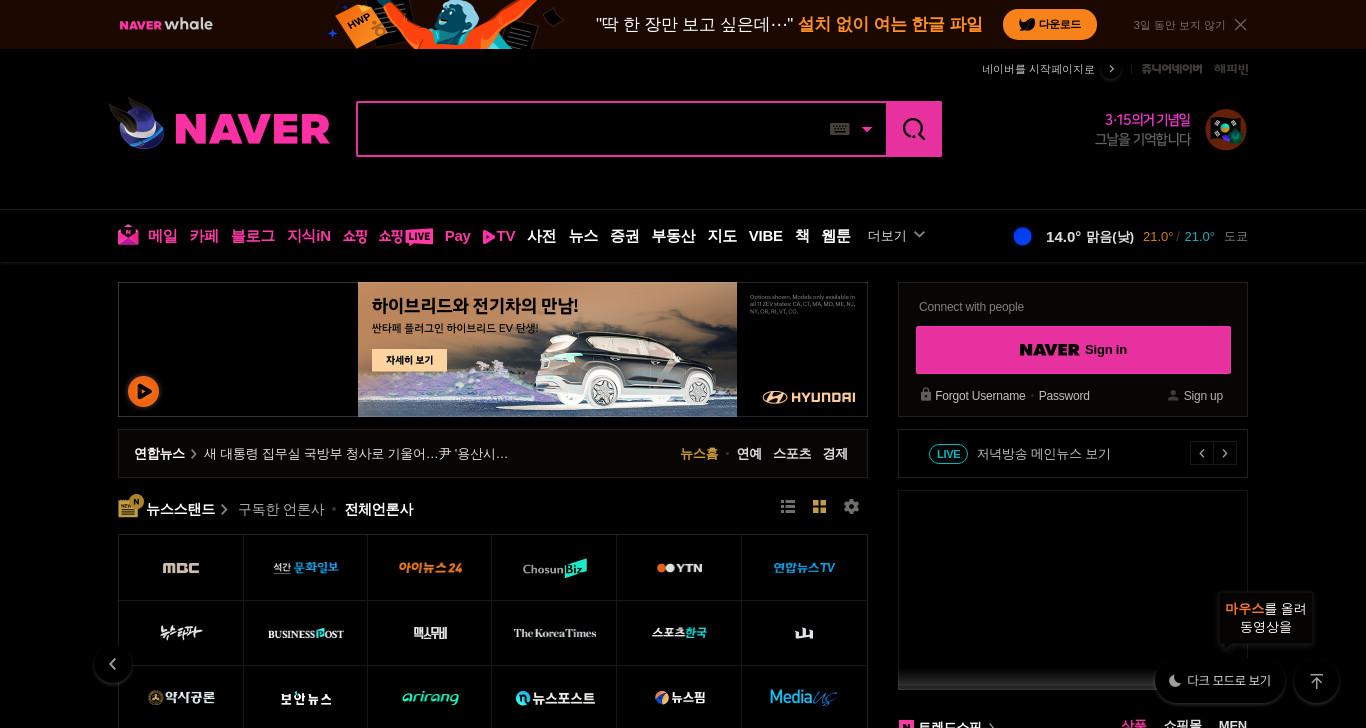Open the TV play-icon menu item

click(499, 236)
